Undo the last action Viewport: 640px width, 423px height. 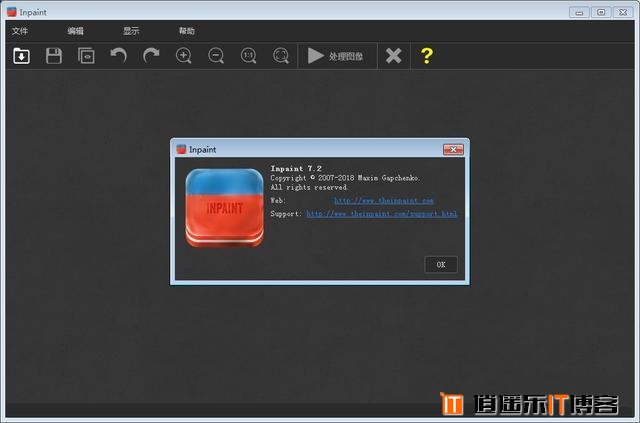[118, 56]
